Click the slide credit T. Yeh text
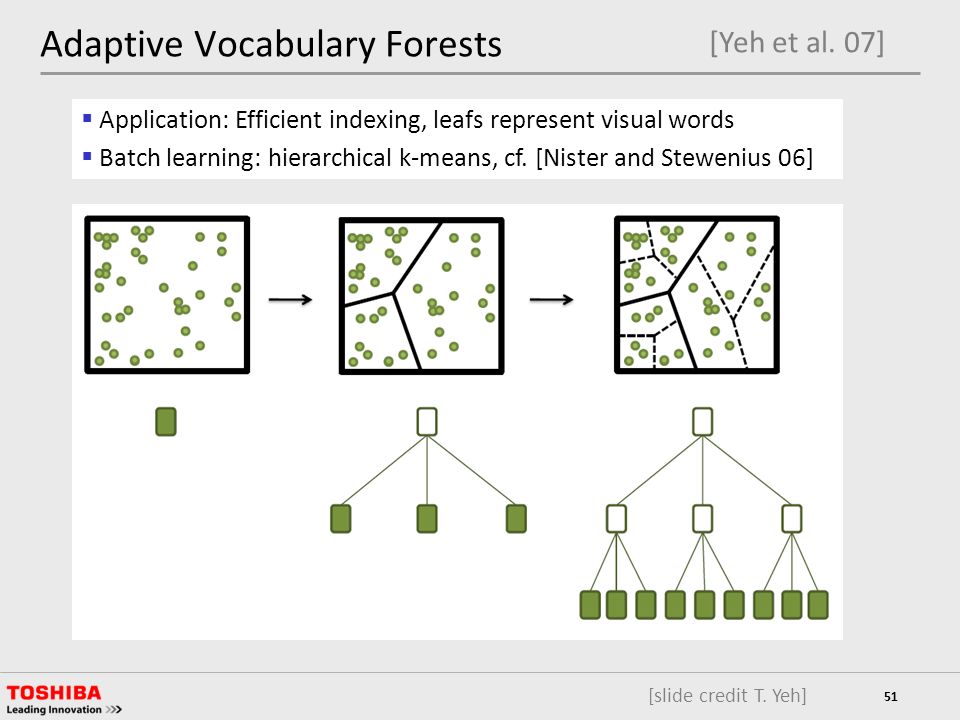The width and height of the screenshot is (960, 720). 727,696
